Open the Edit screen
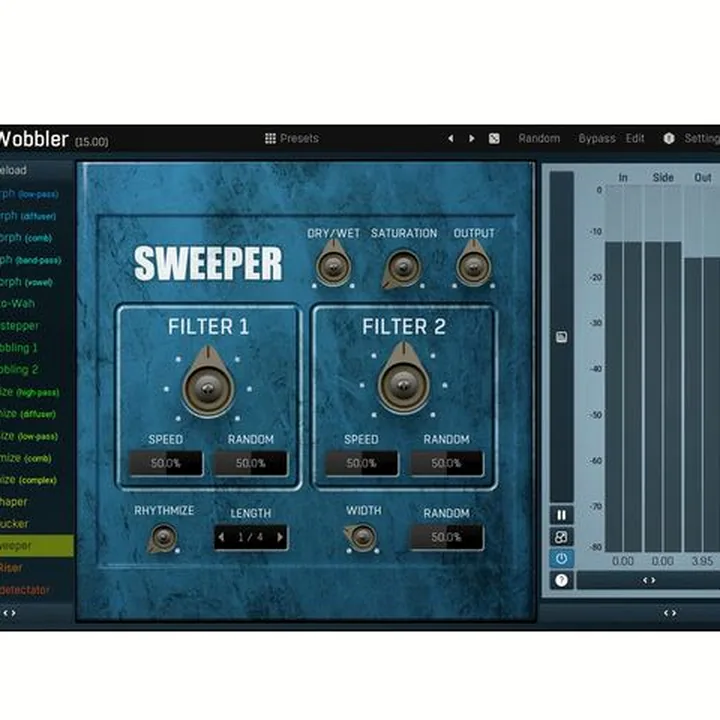 point(635,138)
